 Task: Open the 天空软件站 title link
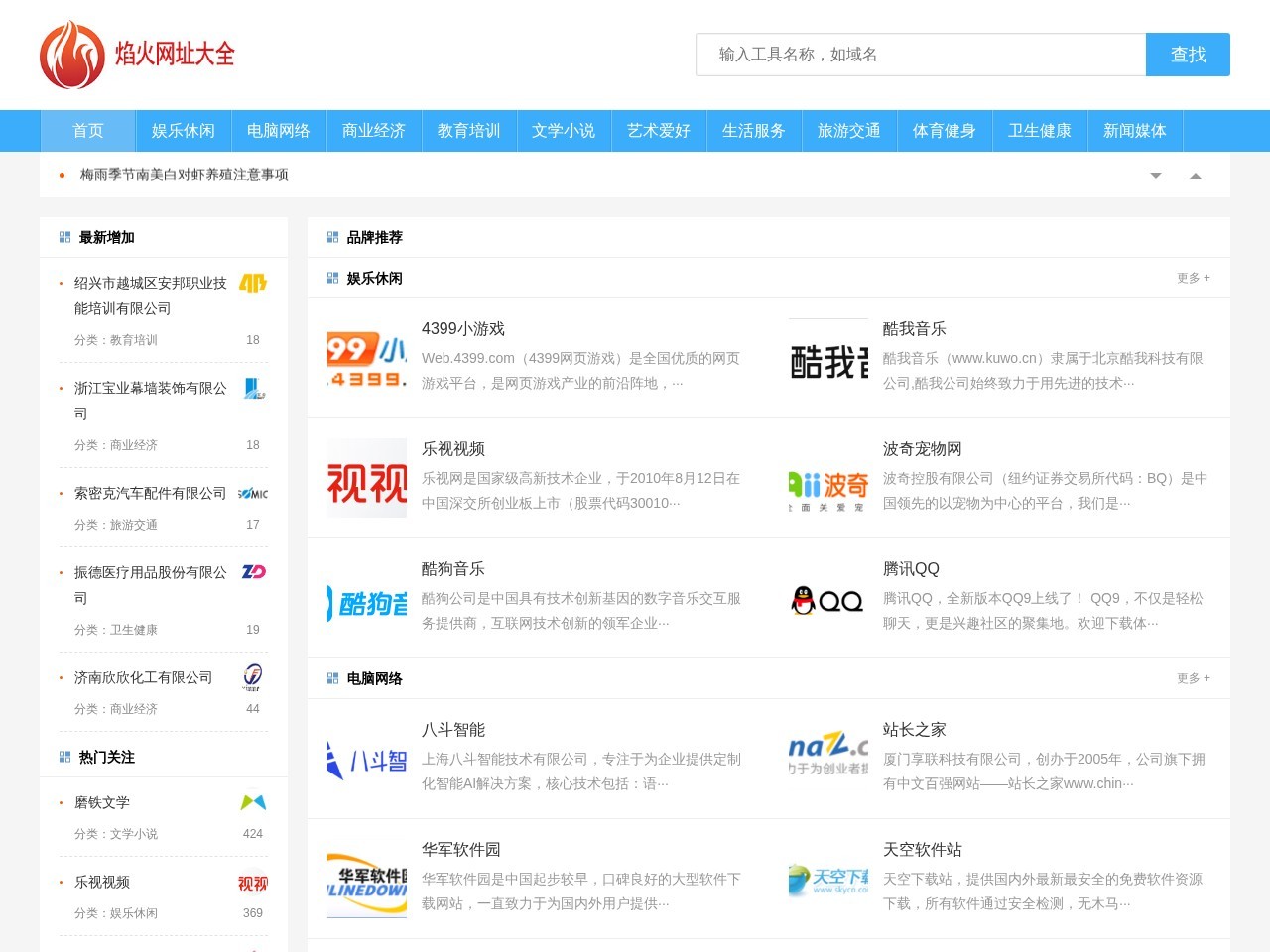(x=923, y=850)
